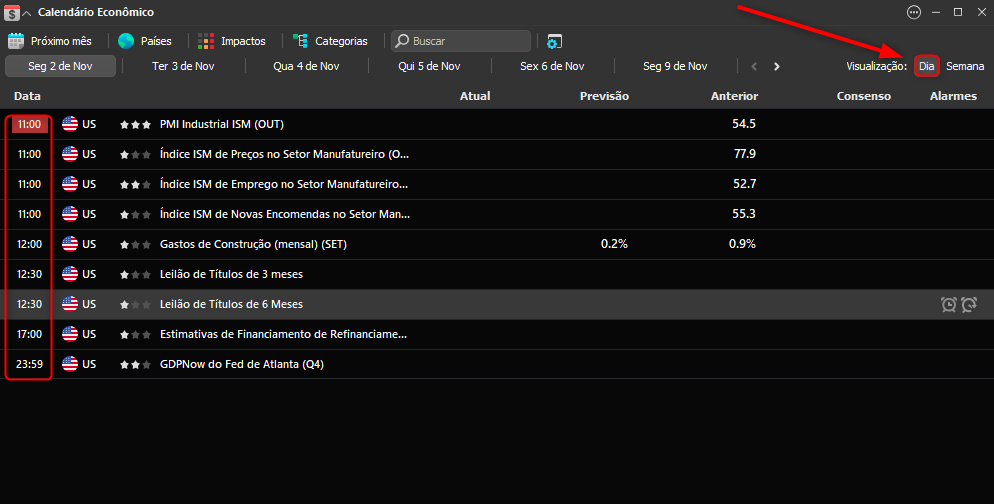The height and width of the screenshot is (504, 994).
Task: Click the Buscar search field
Action: 461,41
